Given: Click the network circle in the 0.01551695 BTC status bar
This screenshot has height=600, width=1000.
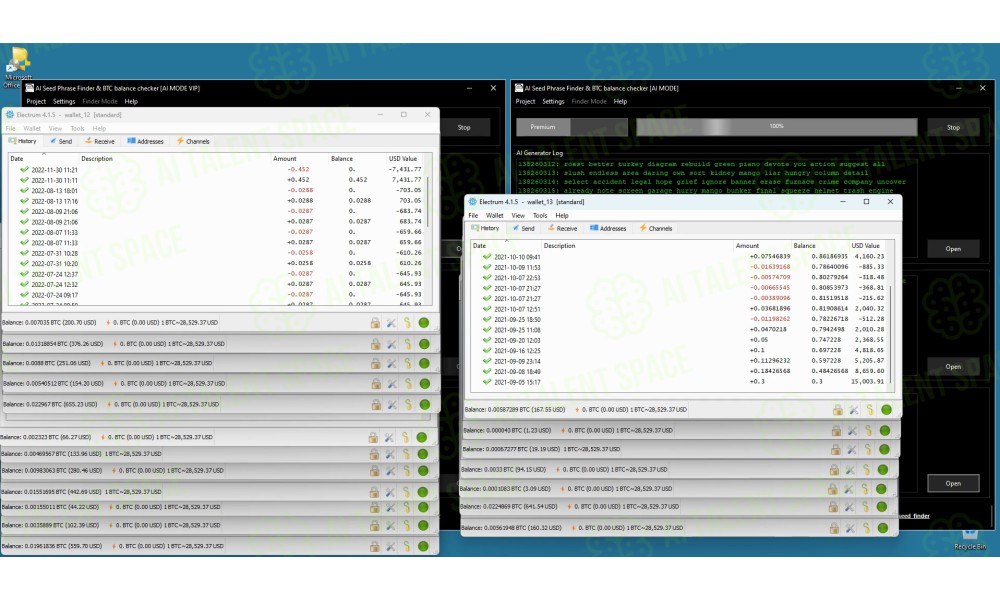Looking at the screenshot, I should pyautogui.click(x=422, y=492).
